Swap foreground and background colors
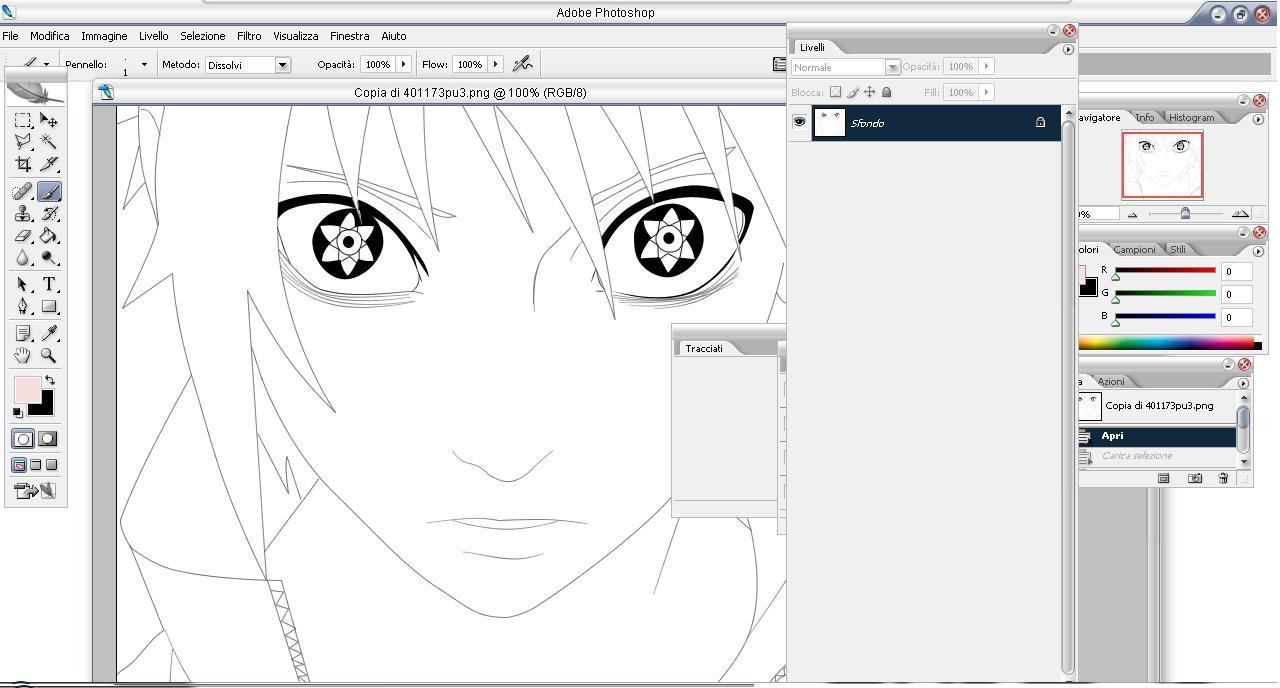This screenshot has width=1280, height=688. 49,381
